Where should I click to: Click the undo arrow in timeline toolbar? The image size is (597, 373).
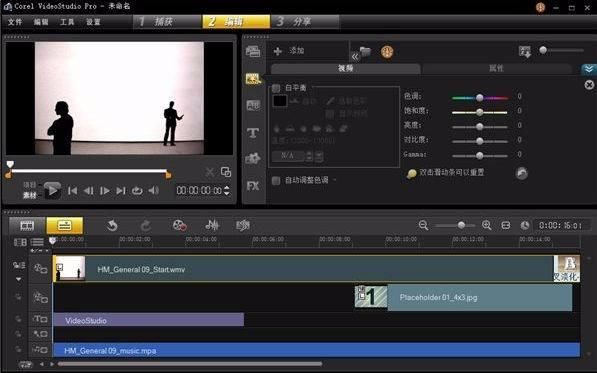[x=112, y=226]
